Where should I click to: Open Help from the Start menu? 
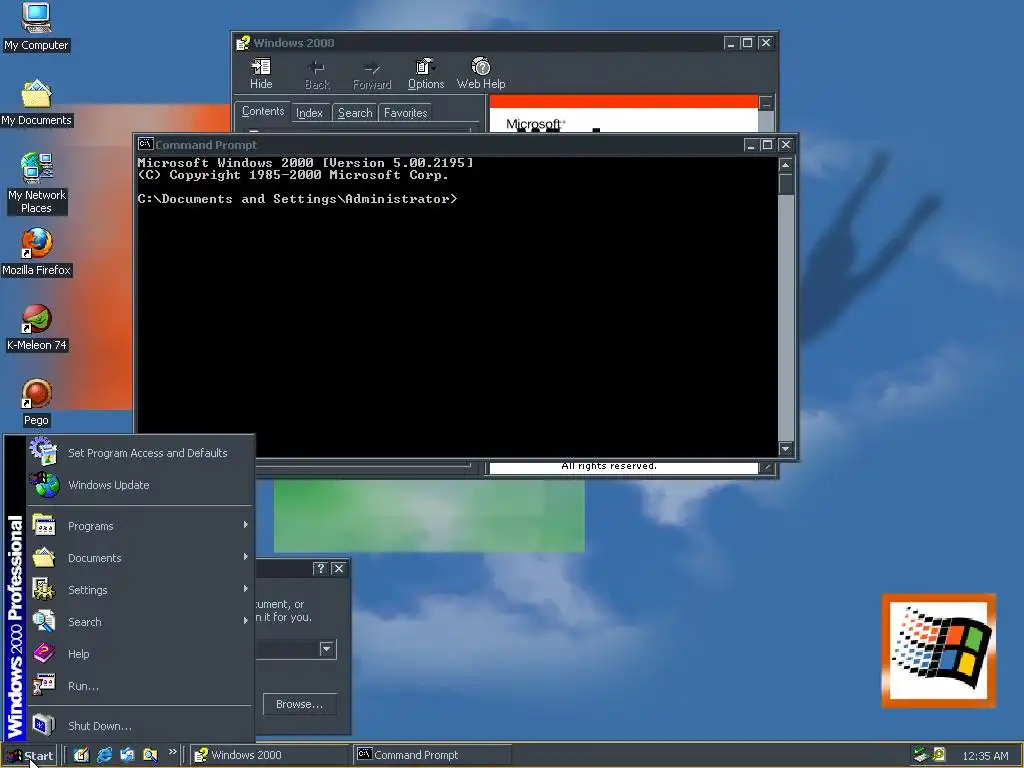(140, 654)
